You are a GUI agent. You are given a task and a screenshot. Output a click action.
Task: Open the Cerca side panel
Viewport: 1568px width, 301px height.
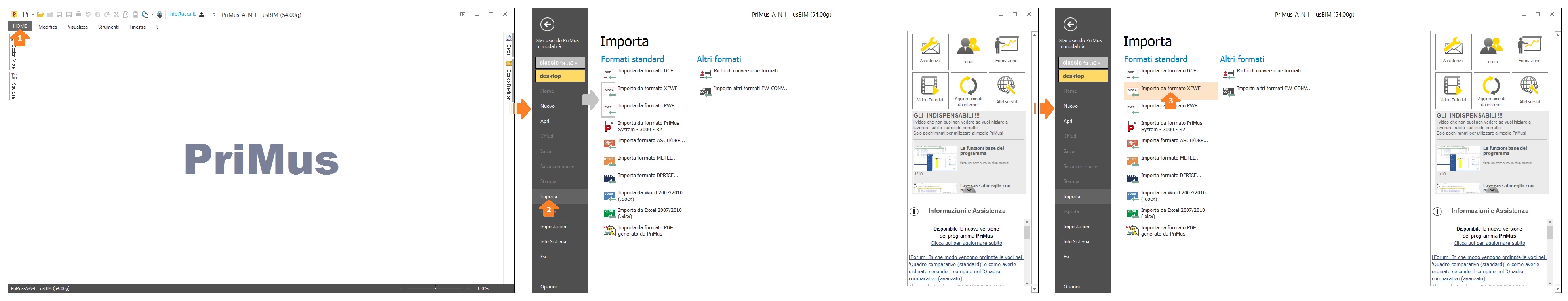(509, 45)
